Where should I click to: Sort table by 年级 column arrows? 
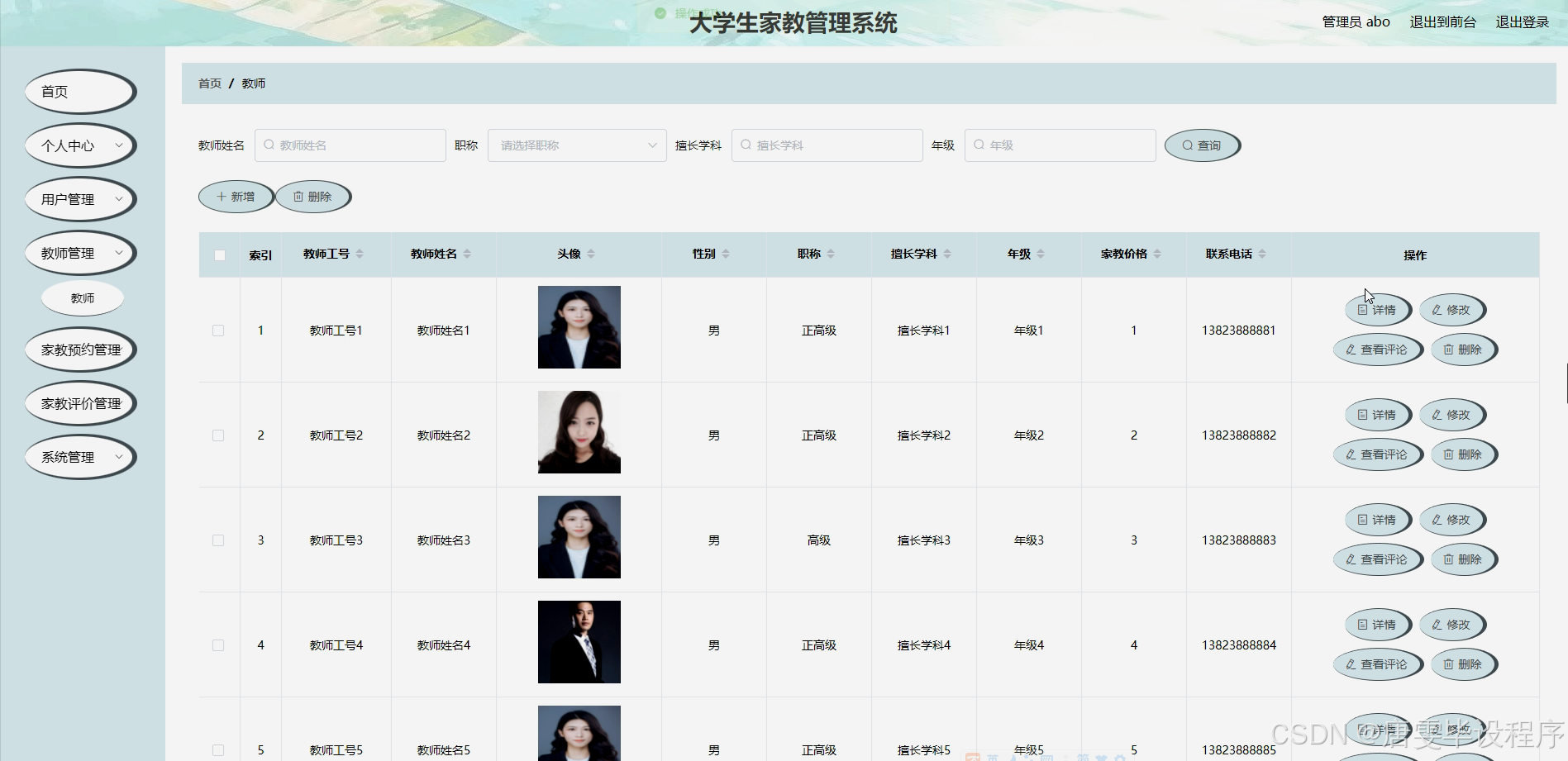(1041, 254)
